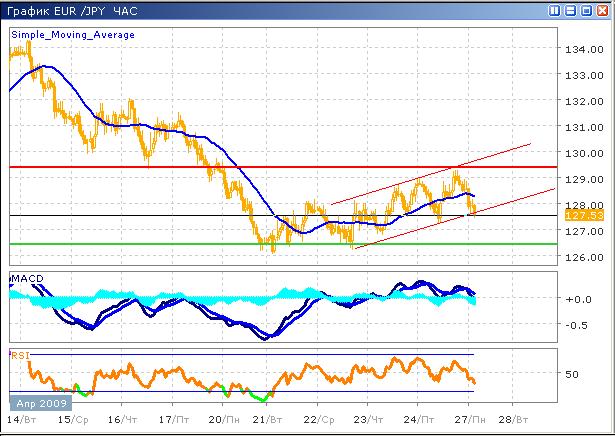Click the 130.00 price axis label
Viewport: 615px width, 436px height.
(x=581, y=153)
